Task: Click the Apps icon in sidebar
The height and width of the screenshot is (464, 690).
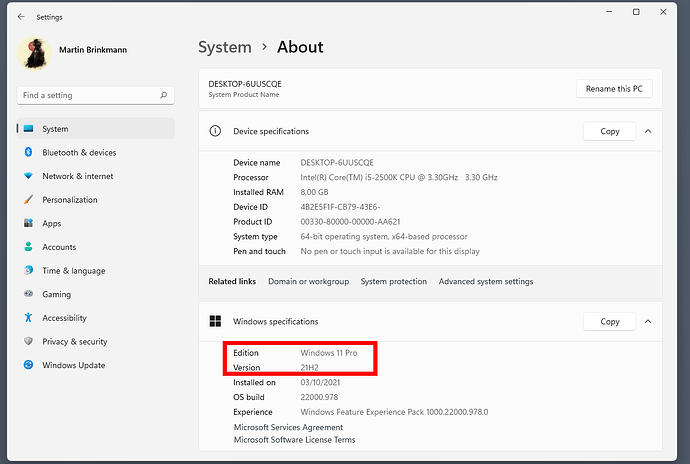Action: point(29,223)
